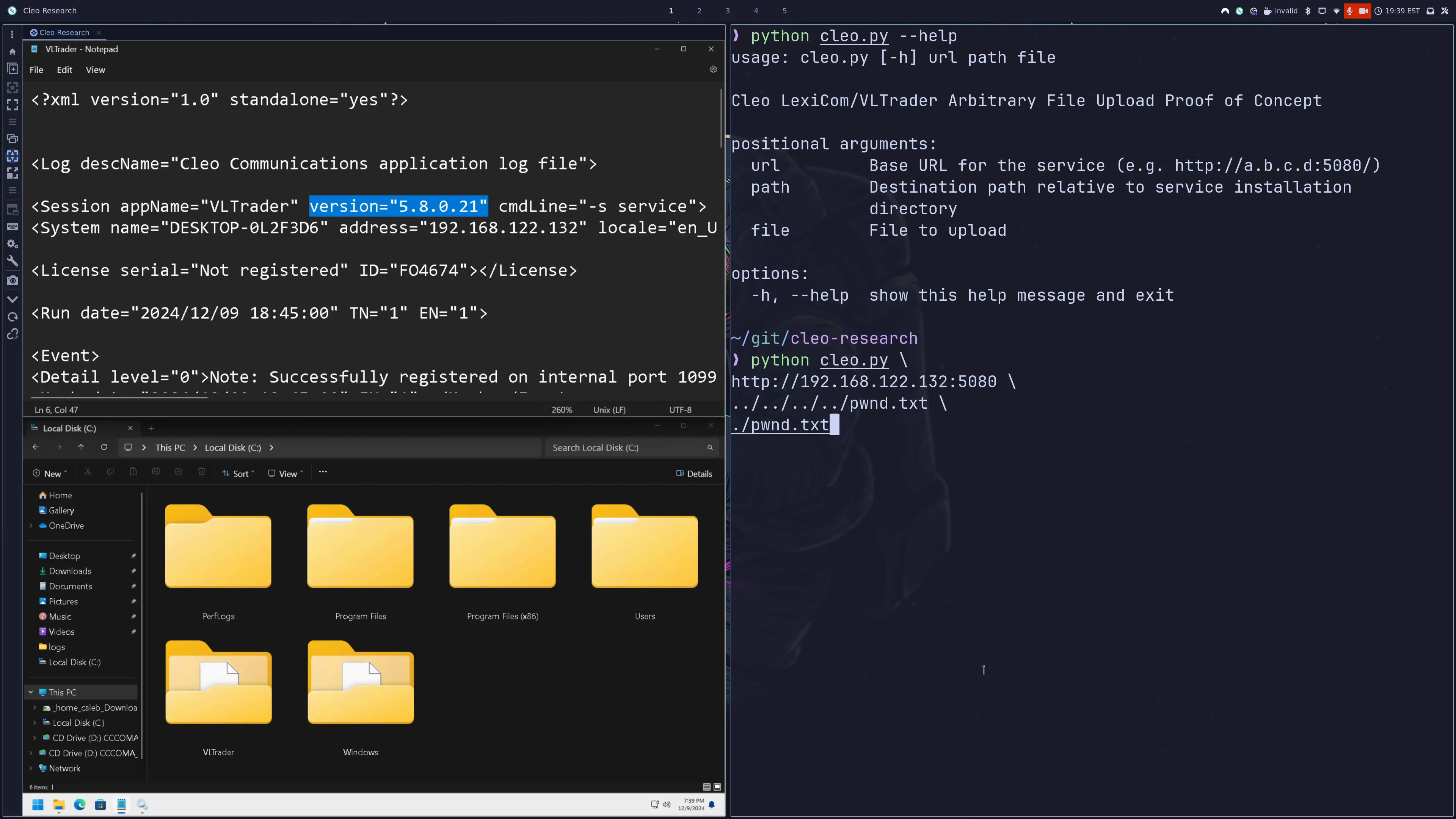Click the Up arrow in File Explorer navigation

coord(82,447)
